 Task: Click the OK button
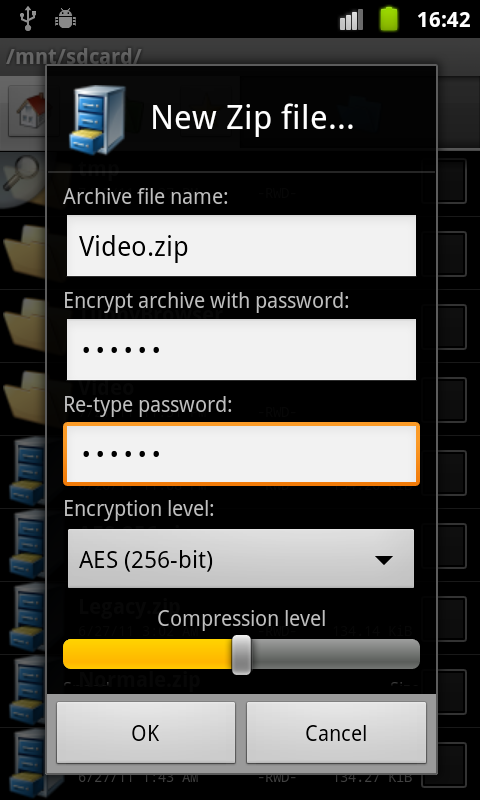[146, 733]
